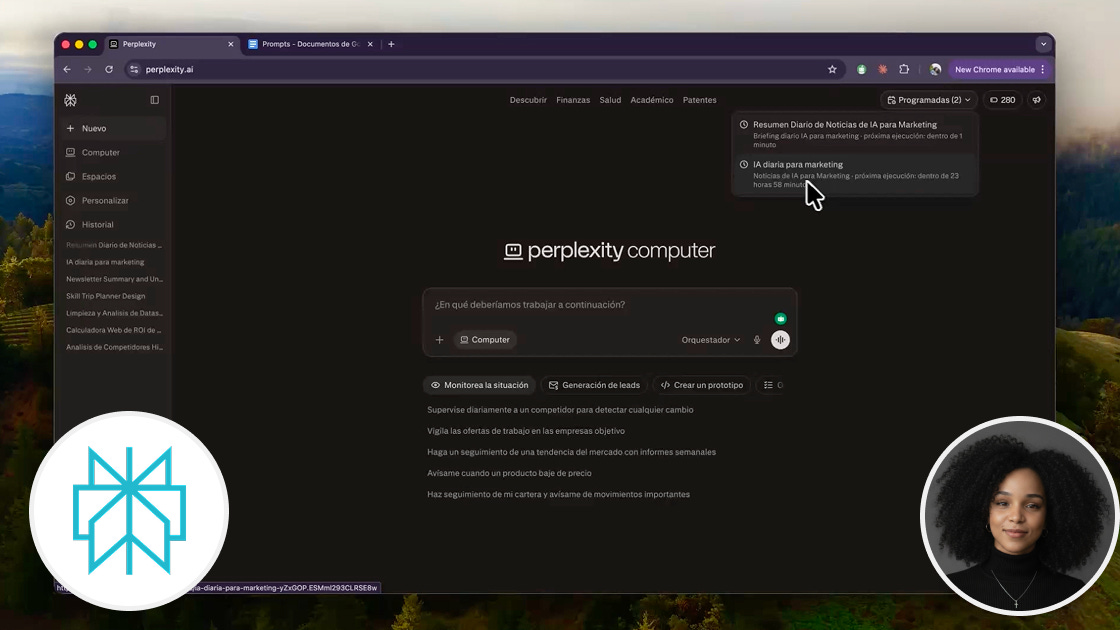Toggle the Computer mode chip

(485, 340)
